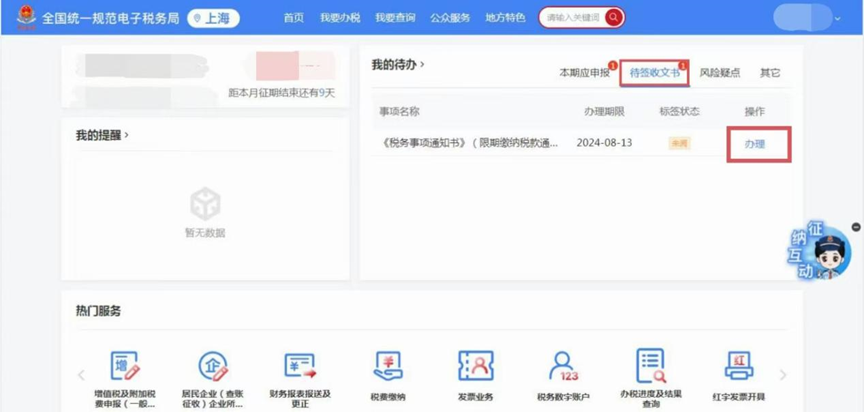Click 办税进度及结果查询 icon
This screenshot has width=864, height=412.
(651, 366)
